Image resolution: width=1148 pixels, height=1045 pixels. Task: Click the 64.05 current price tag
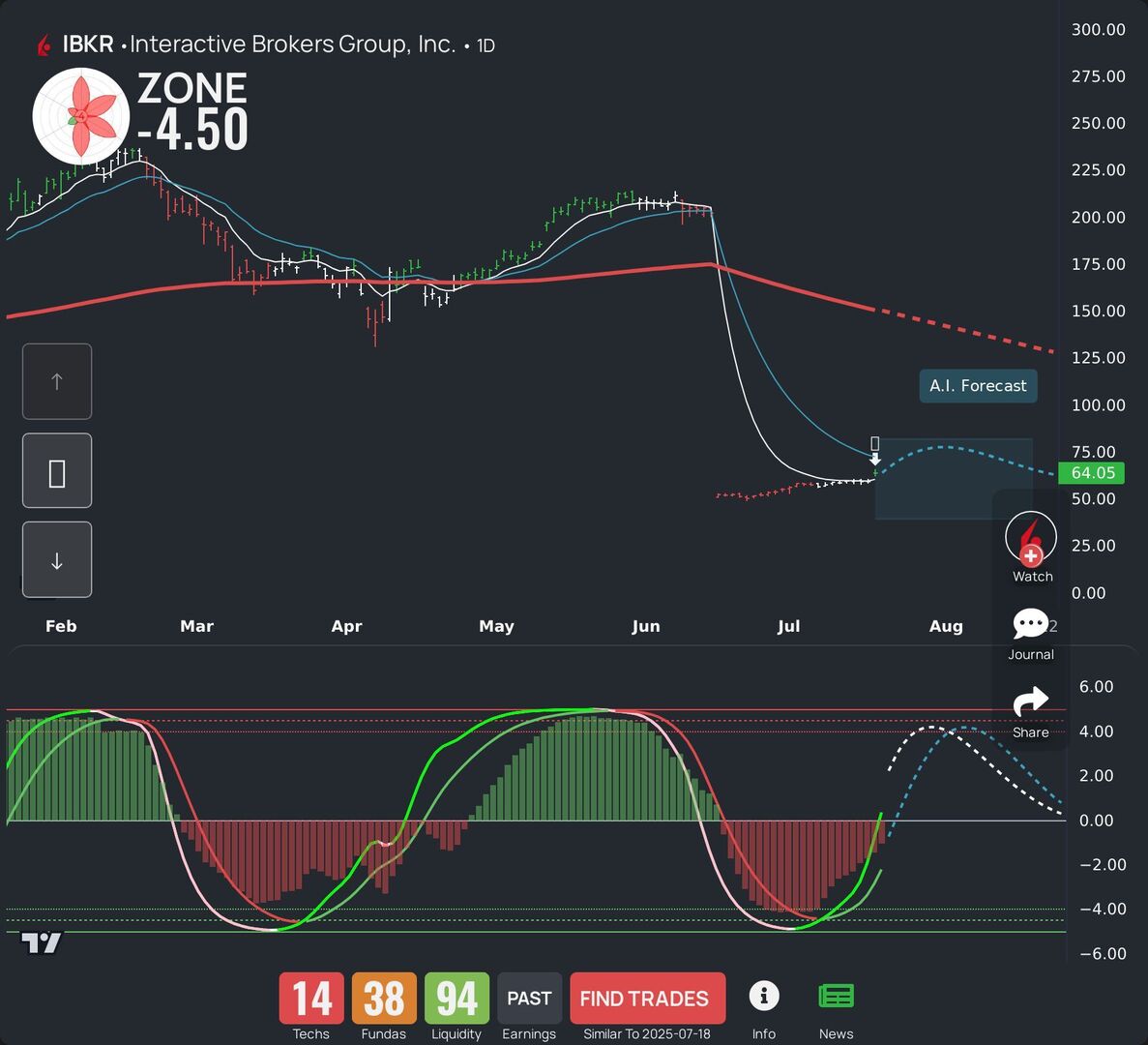(1092, 473)
